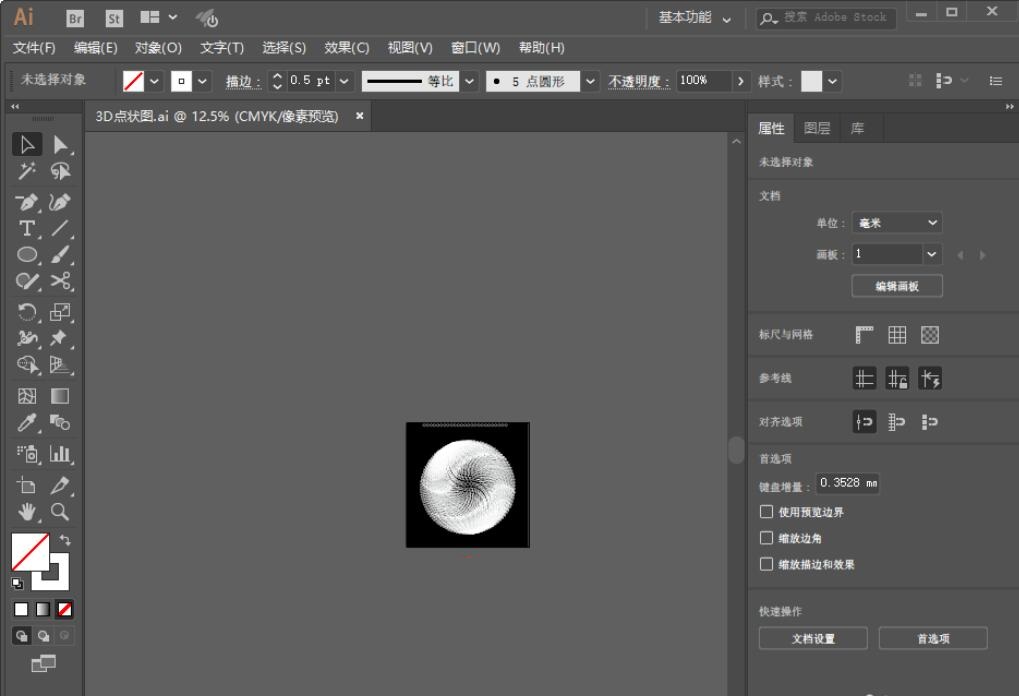1019x696 pixels.
Task: Enable 使用预览边界 checkbox
Action: [767, 512]
